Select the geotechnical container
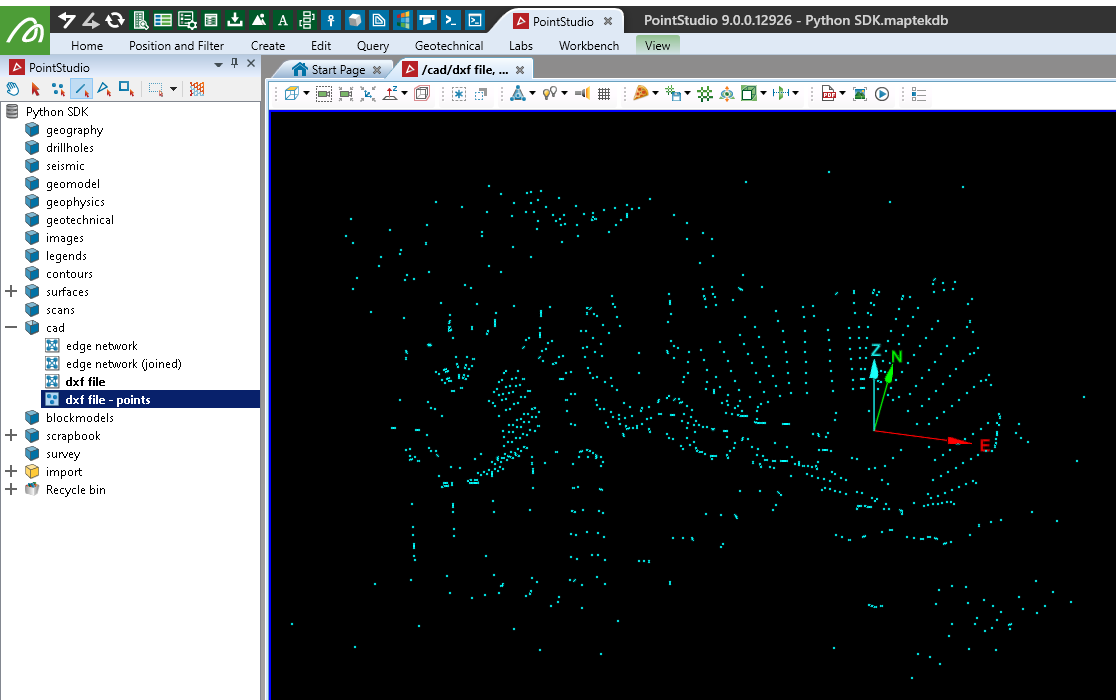This screenshot has width=1116, height=700. [x=80, y=220]
